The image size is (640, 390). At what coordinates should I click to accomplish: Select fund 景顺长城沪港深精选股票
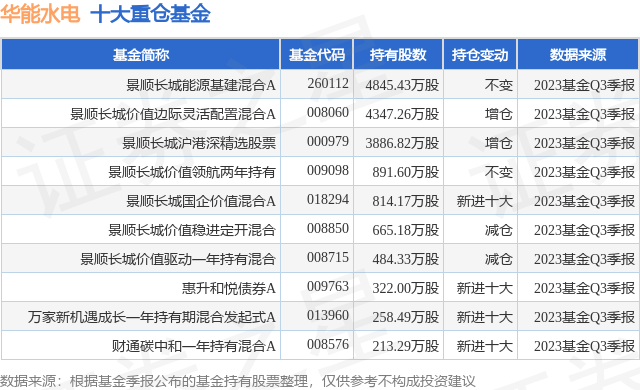(x=199, y=143)
